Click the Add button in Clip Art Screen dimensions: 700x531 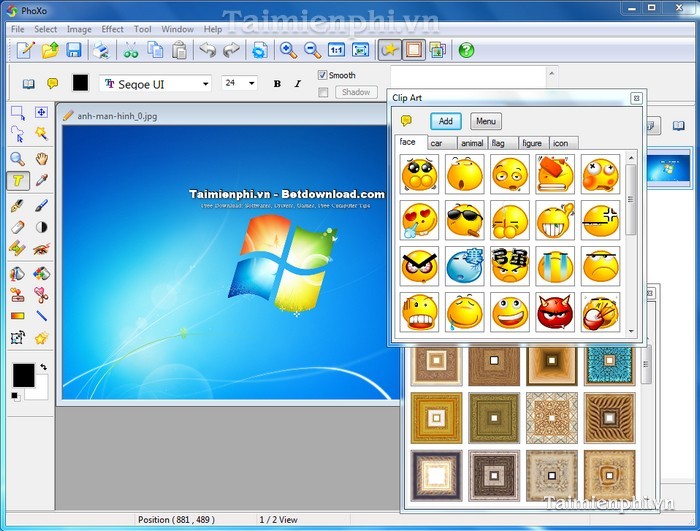coord(446,121)
